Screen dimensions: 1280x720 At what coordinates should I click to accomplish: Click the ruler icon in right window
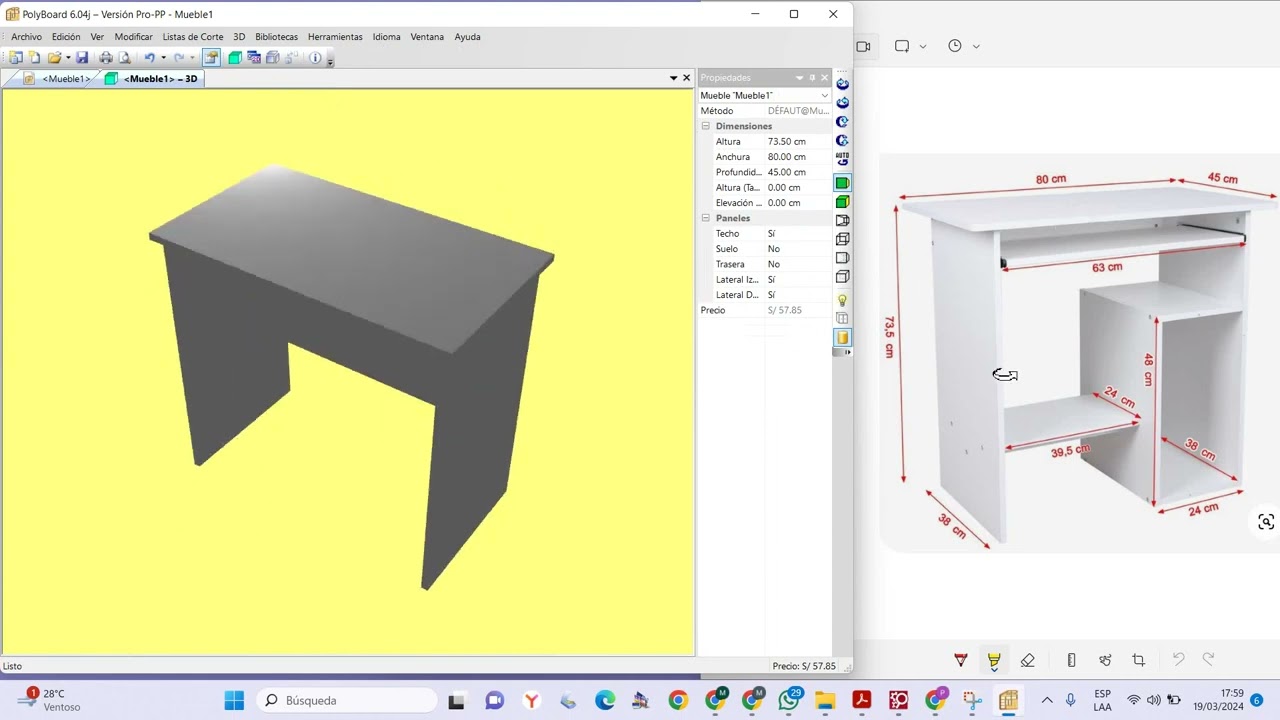[x=1071, y=660]
